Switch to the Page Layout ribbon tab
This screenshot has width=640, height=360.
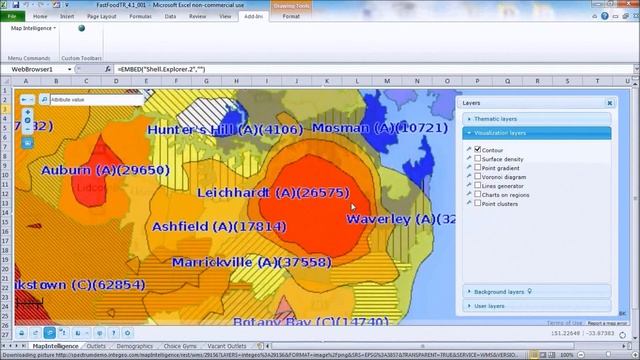coord(102,16)
